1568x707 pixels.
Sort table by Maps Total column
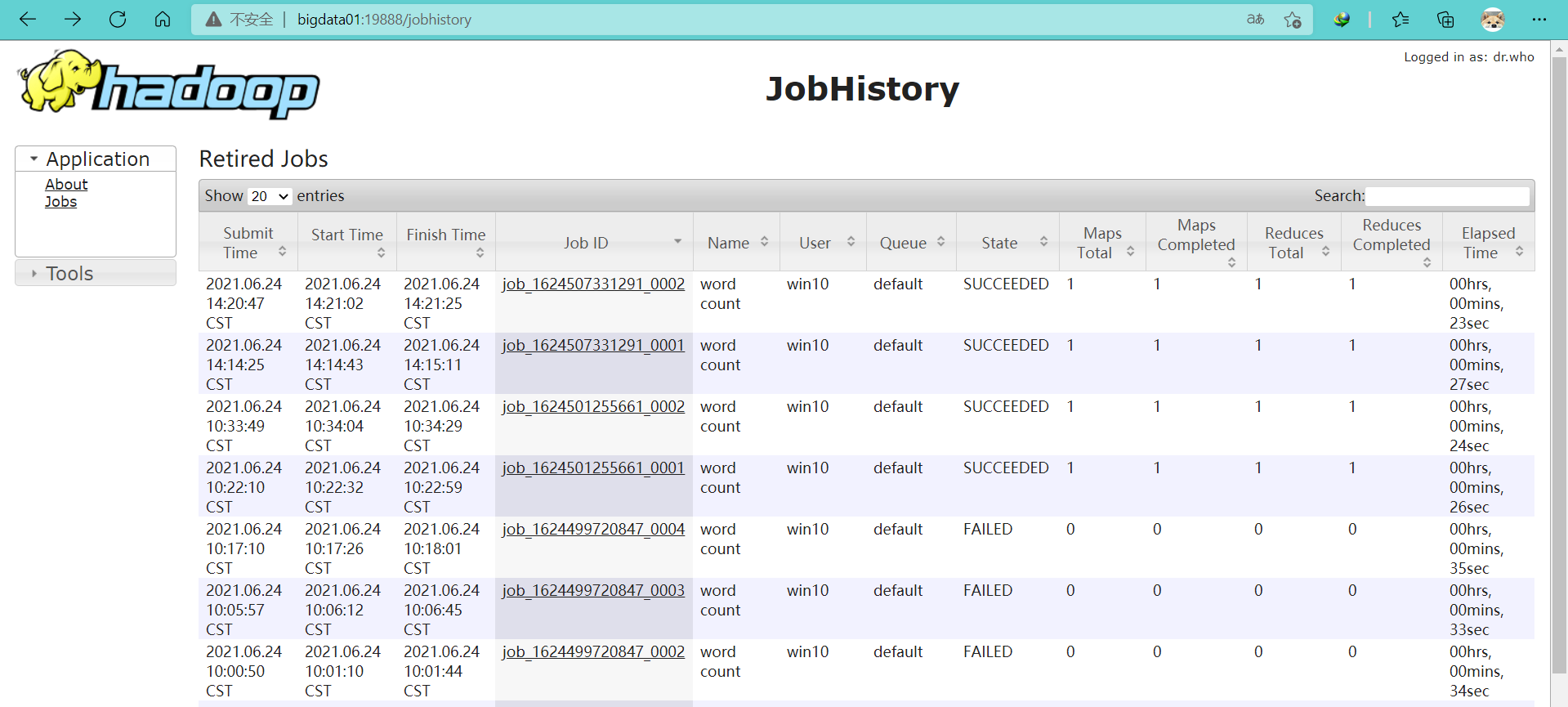tap(1102, 242)
